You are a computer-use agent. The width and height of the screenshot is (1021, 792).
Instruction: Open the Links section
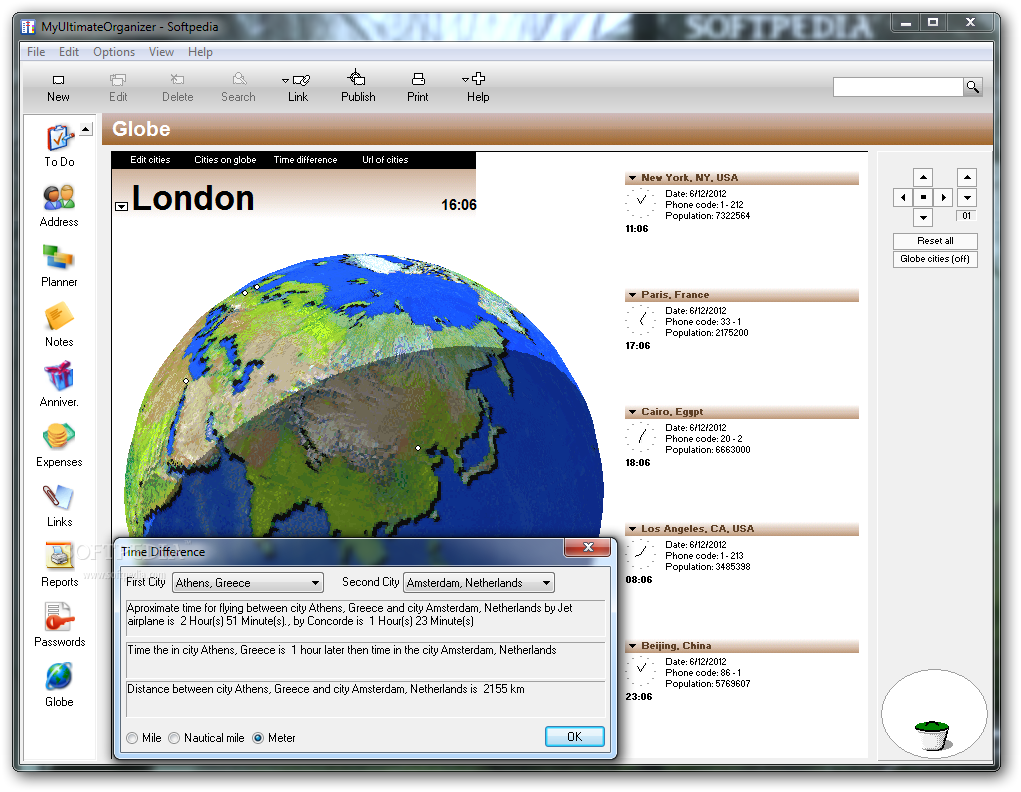point(59,505)
